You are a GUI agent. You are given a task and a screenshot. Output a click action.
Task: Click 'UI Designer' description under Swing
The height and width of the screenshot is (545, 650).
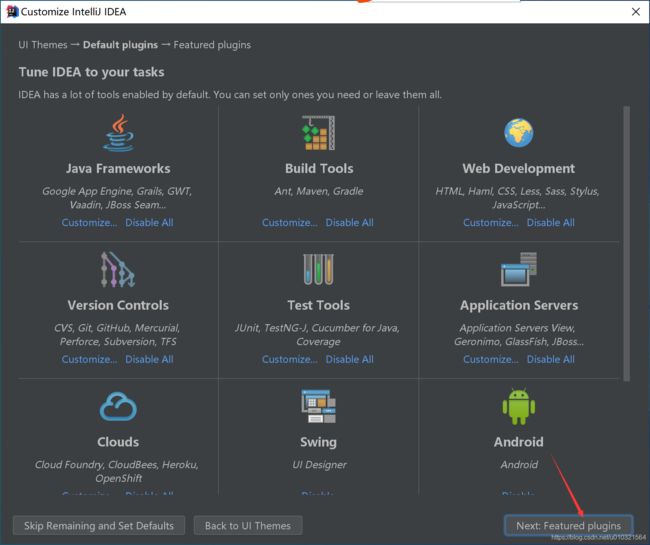point(319,465)
